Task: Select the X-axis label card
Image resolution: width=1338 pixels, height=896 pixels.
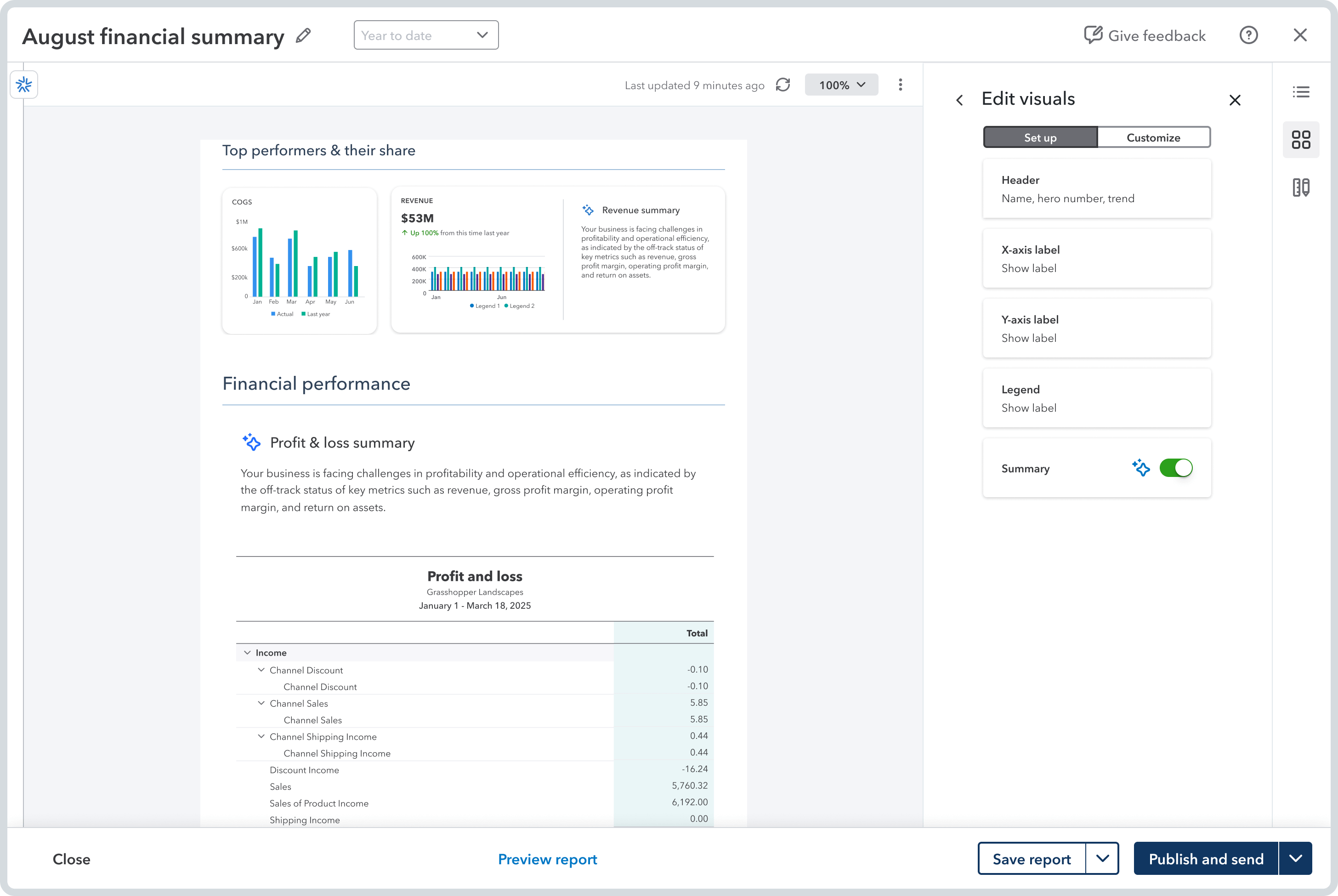Action: click(1097, 258)
